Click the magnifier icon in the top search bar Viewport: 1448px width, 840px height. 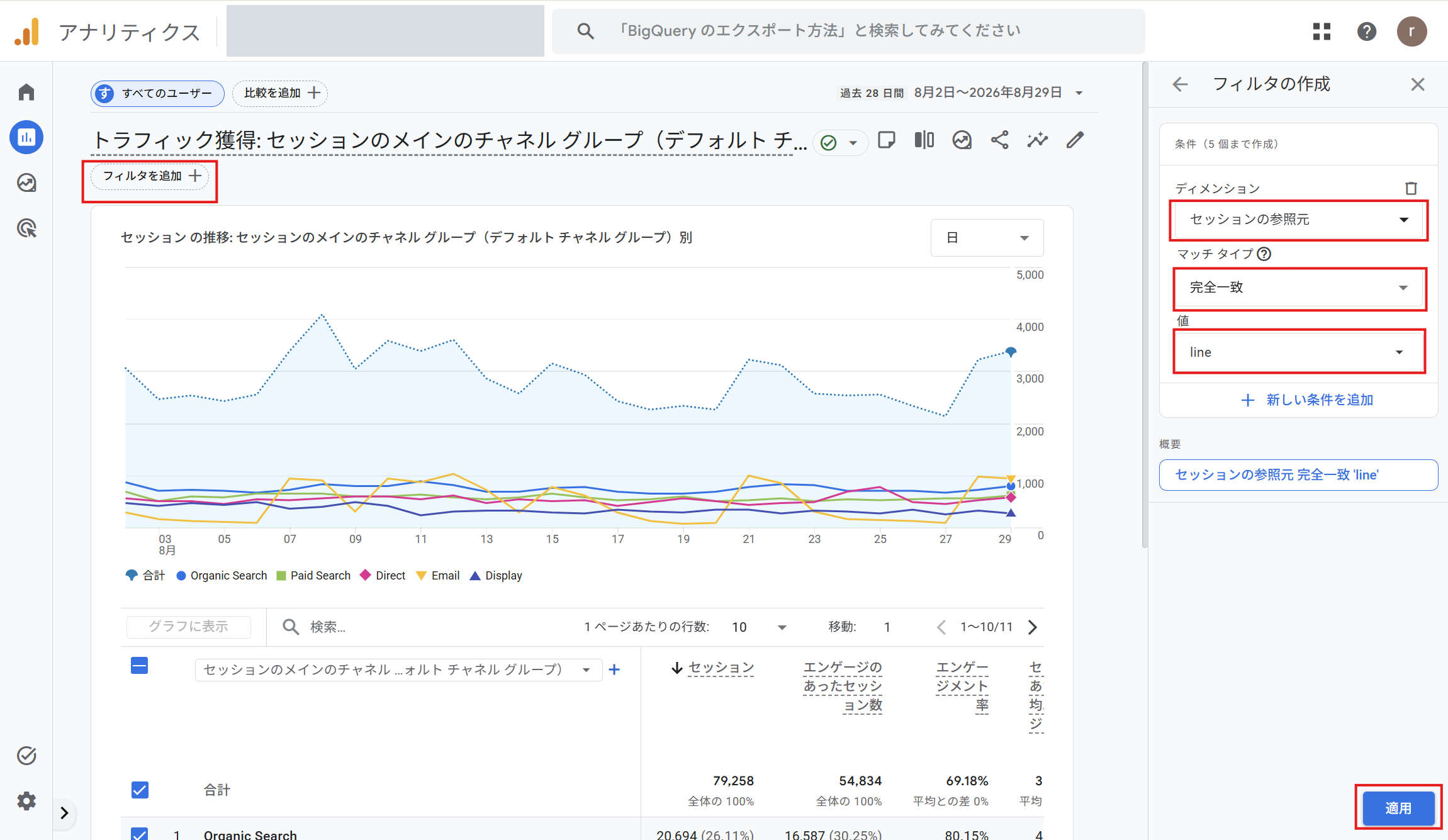coord(585,31)
